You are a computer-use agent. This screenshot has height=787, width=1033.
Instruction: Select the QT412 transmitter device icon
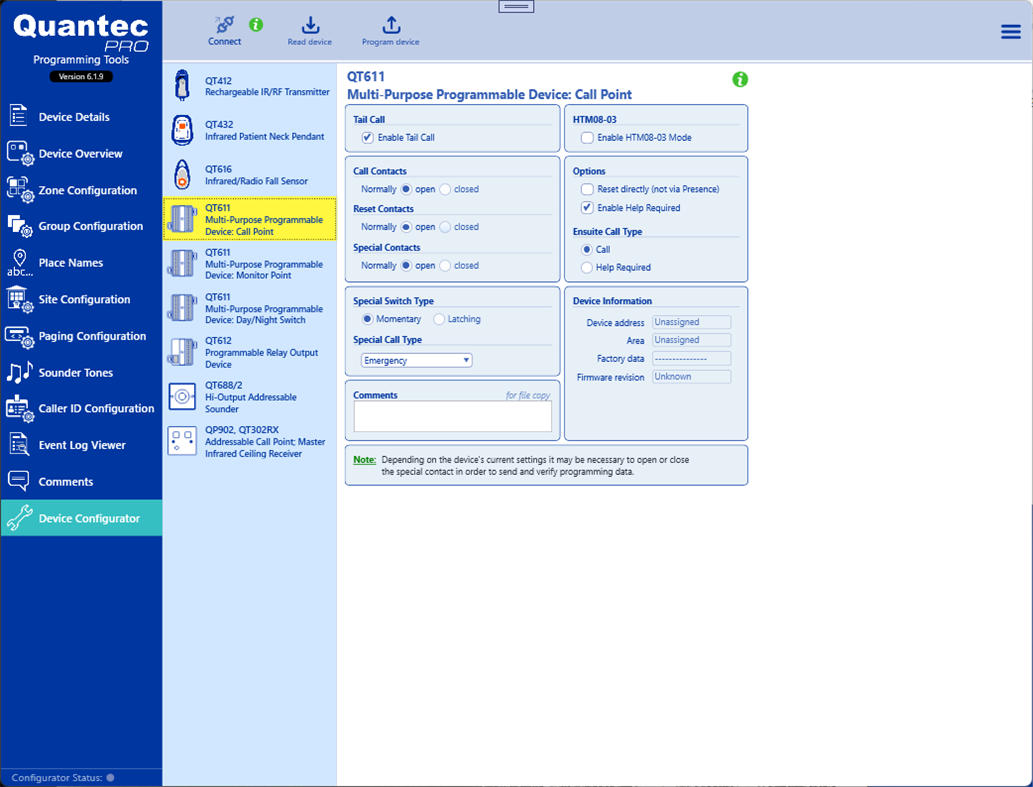[182, 86]
